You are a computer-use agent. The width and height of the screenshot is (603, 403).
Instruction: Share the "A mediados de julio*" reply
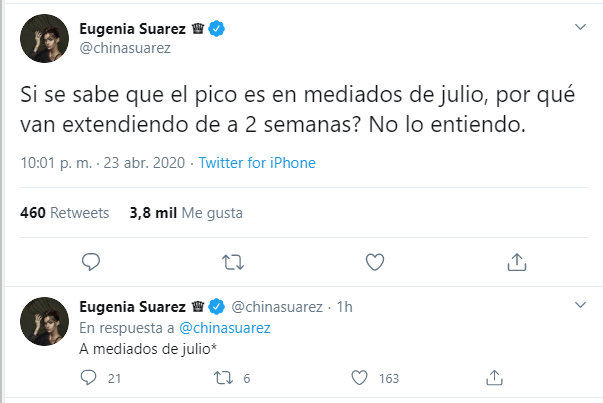click(494, 378)
